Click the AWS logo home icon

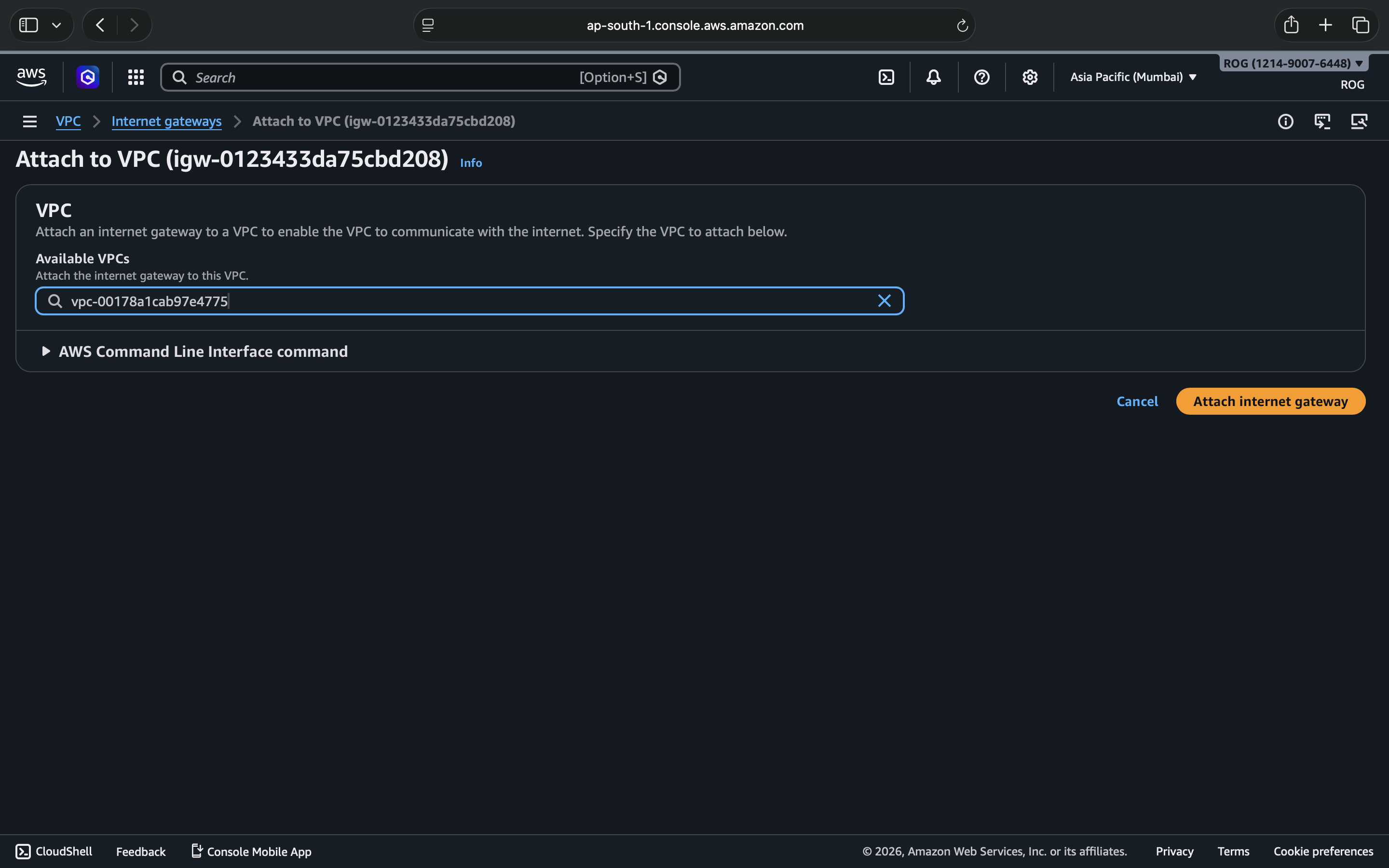(31, 77)
